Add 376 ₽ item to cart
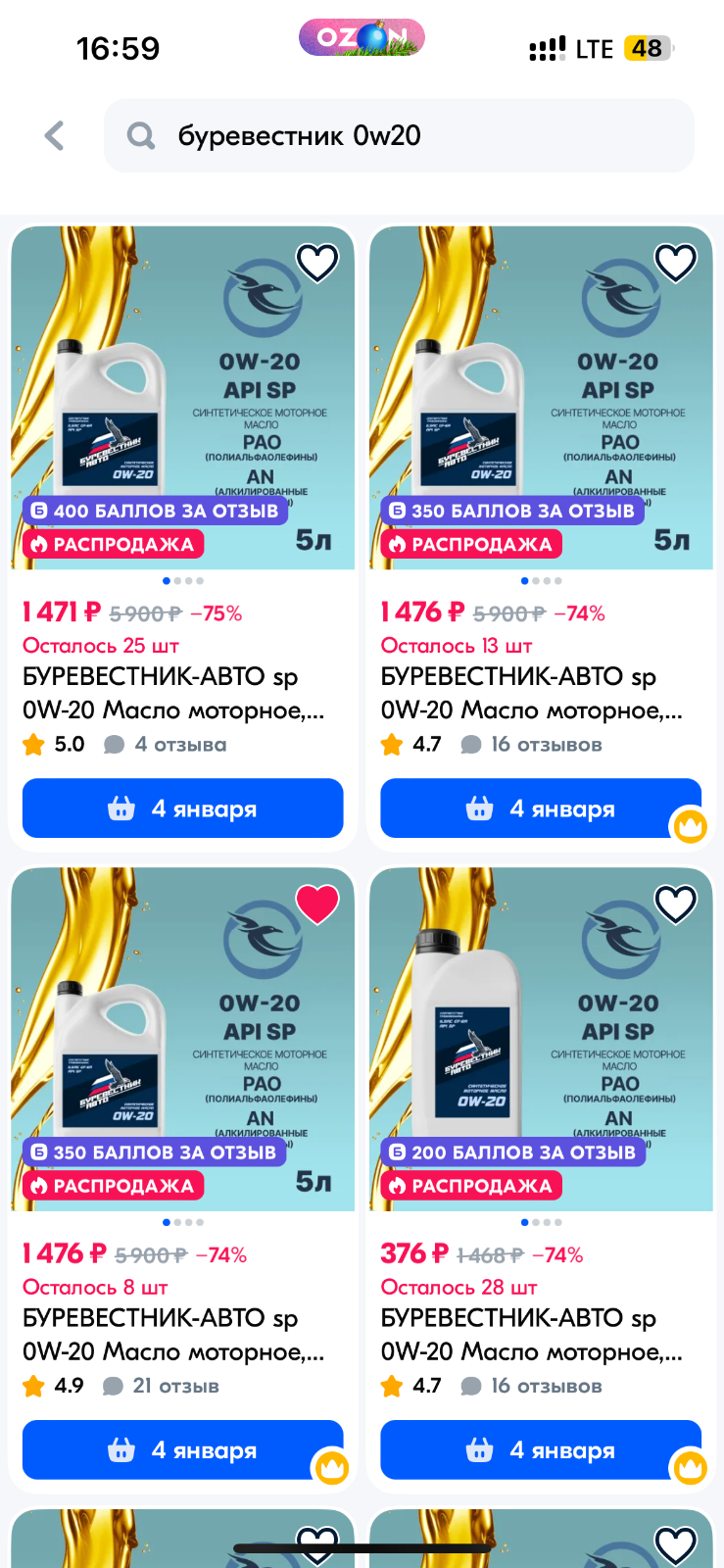724x1568 pixels. coord(541,1449)
